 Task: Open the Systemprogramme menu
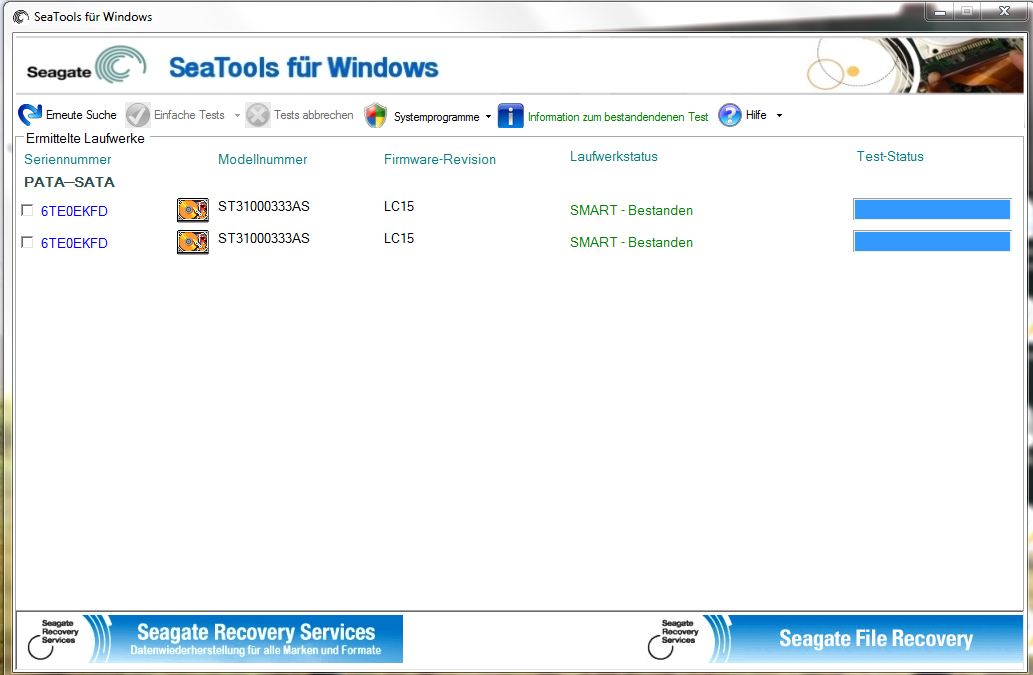[x=436, y=117]
